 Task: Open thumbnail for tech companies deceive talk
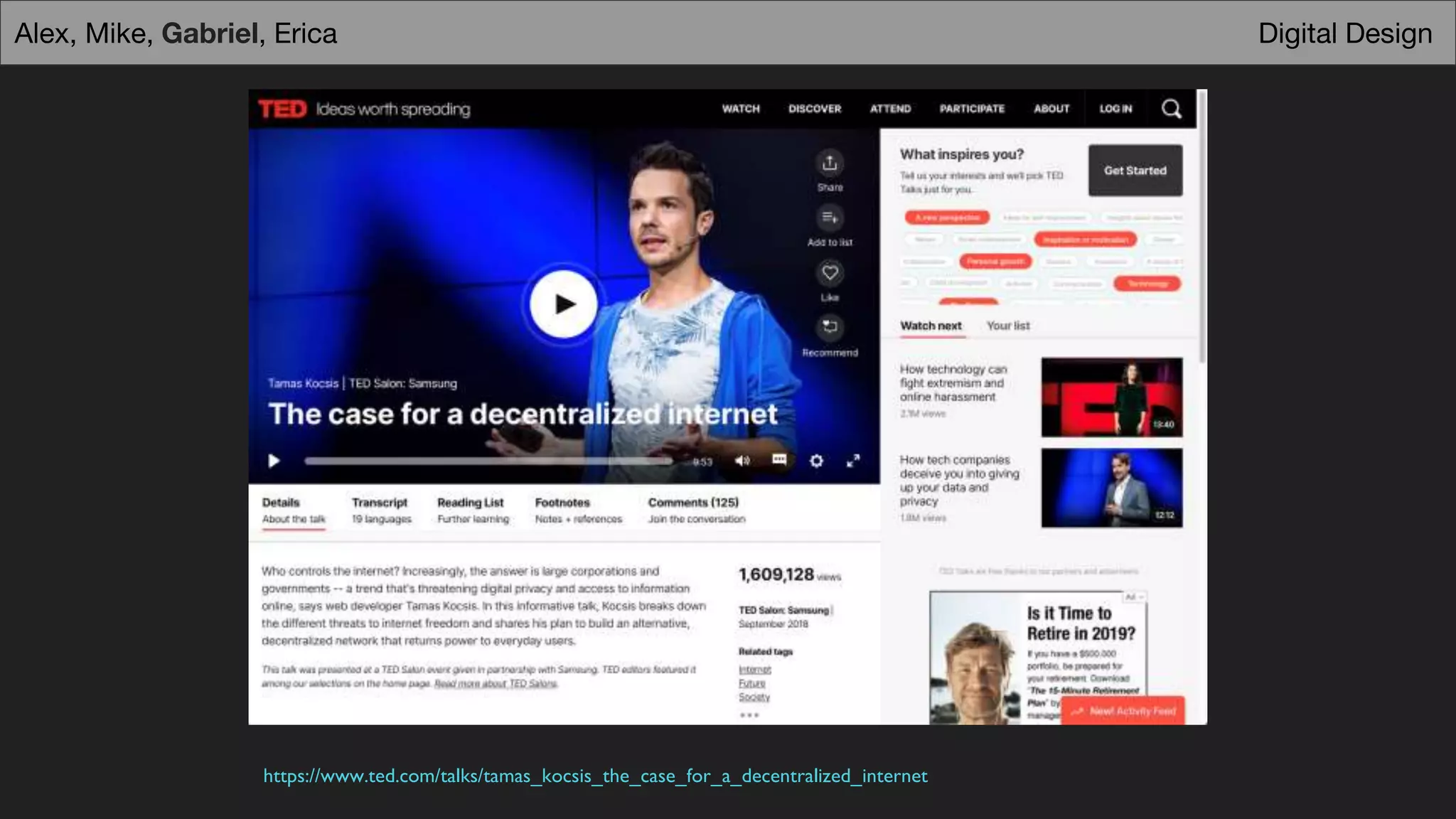coord(1112,488)
